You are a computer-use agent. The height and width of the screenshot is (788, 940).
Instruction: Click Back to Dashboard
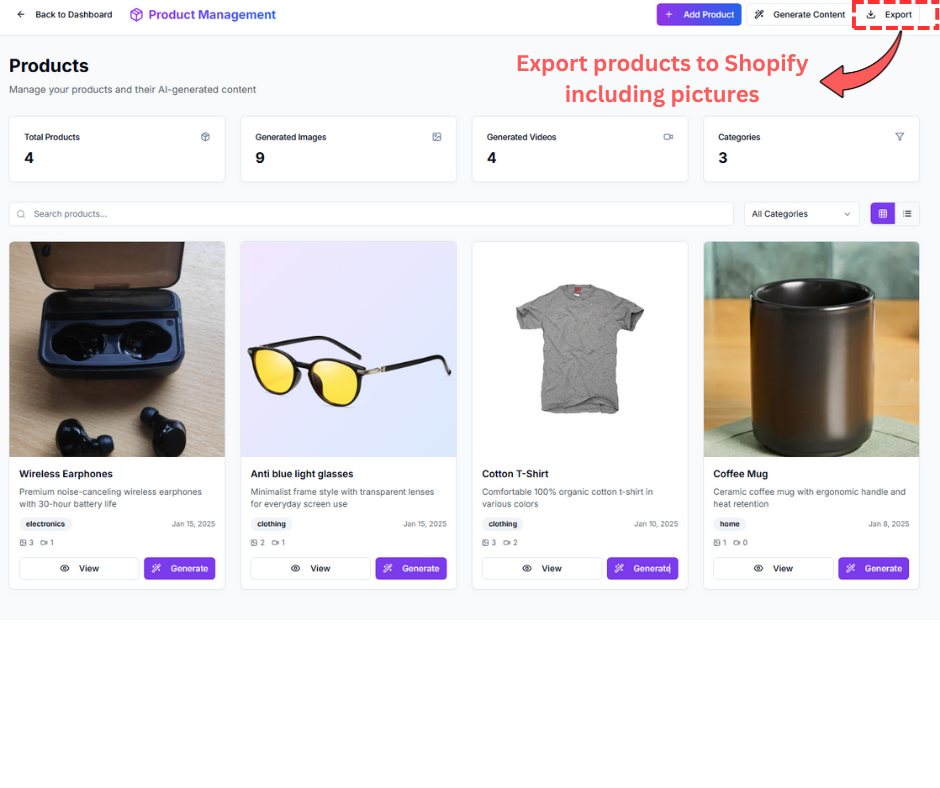click(x=73, y=14)
